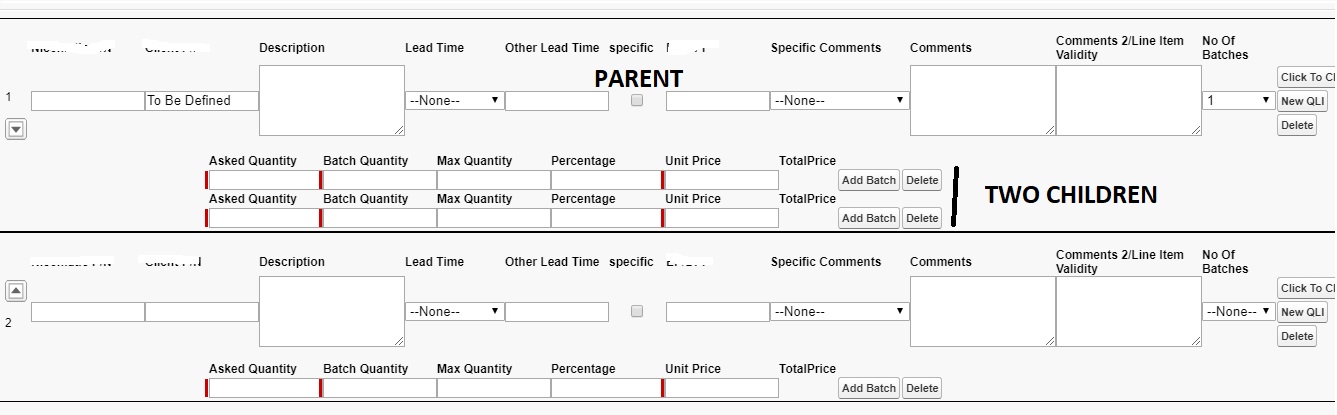Image resolution: width=1337 pixels, height=415 pixels.
Task: Click the 'To Be Defined' text field
Action: point(201,101)
